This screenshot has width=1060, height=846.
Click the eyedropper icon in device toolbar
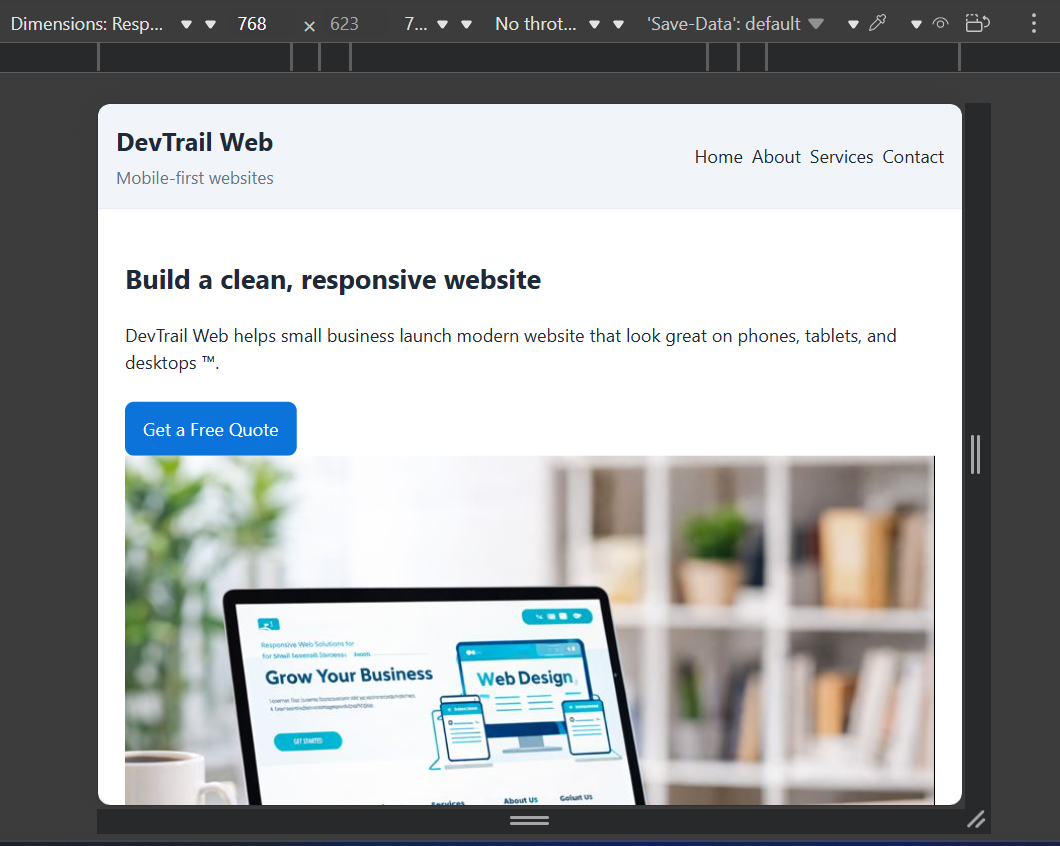click(877, 24)
